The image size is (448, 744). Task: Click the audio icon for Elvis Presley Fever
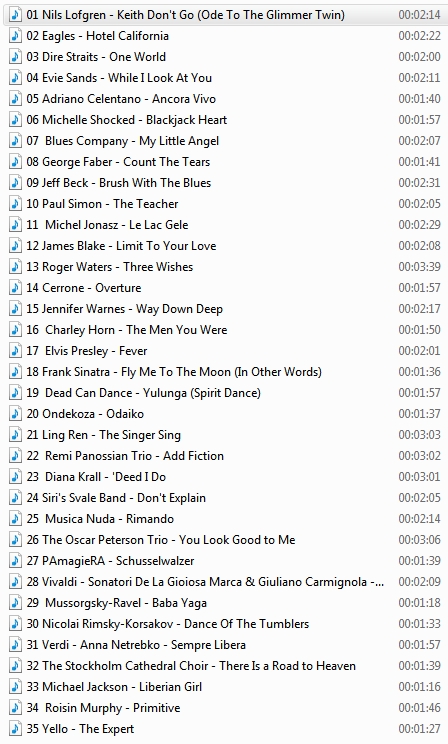click(x=15, y=351)
